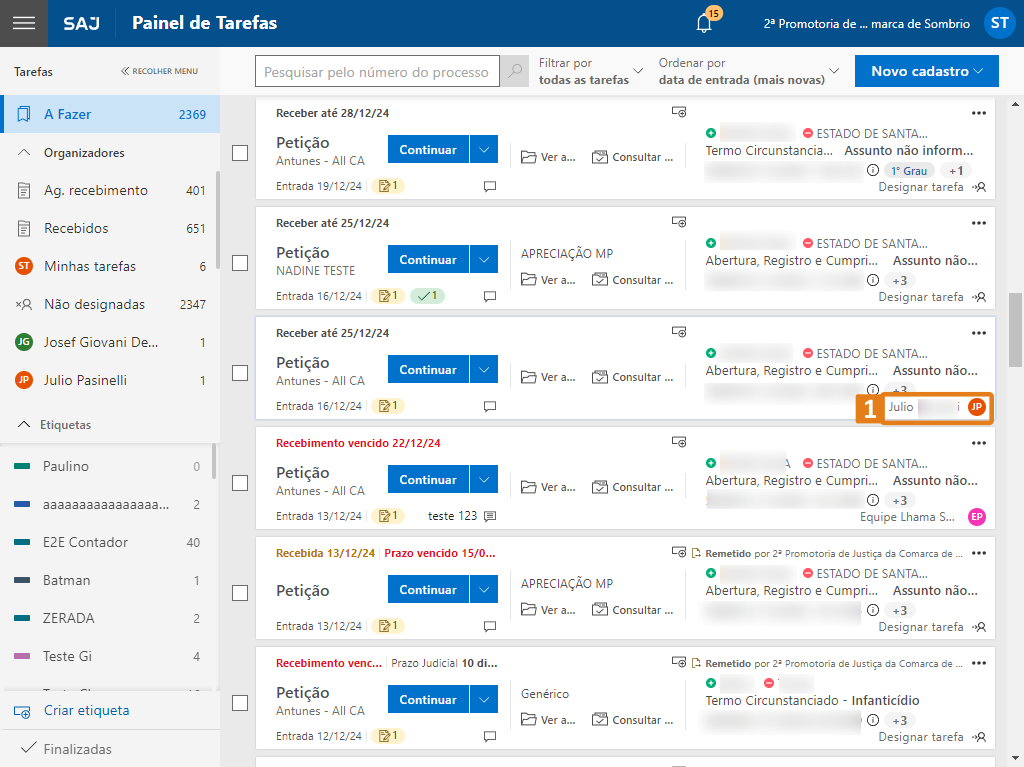
Task: Click the process number search field
Action: coord(376,72)
